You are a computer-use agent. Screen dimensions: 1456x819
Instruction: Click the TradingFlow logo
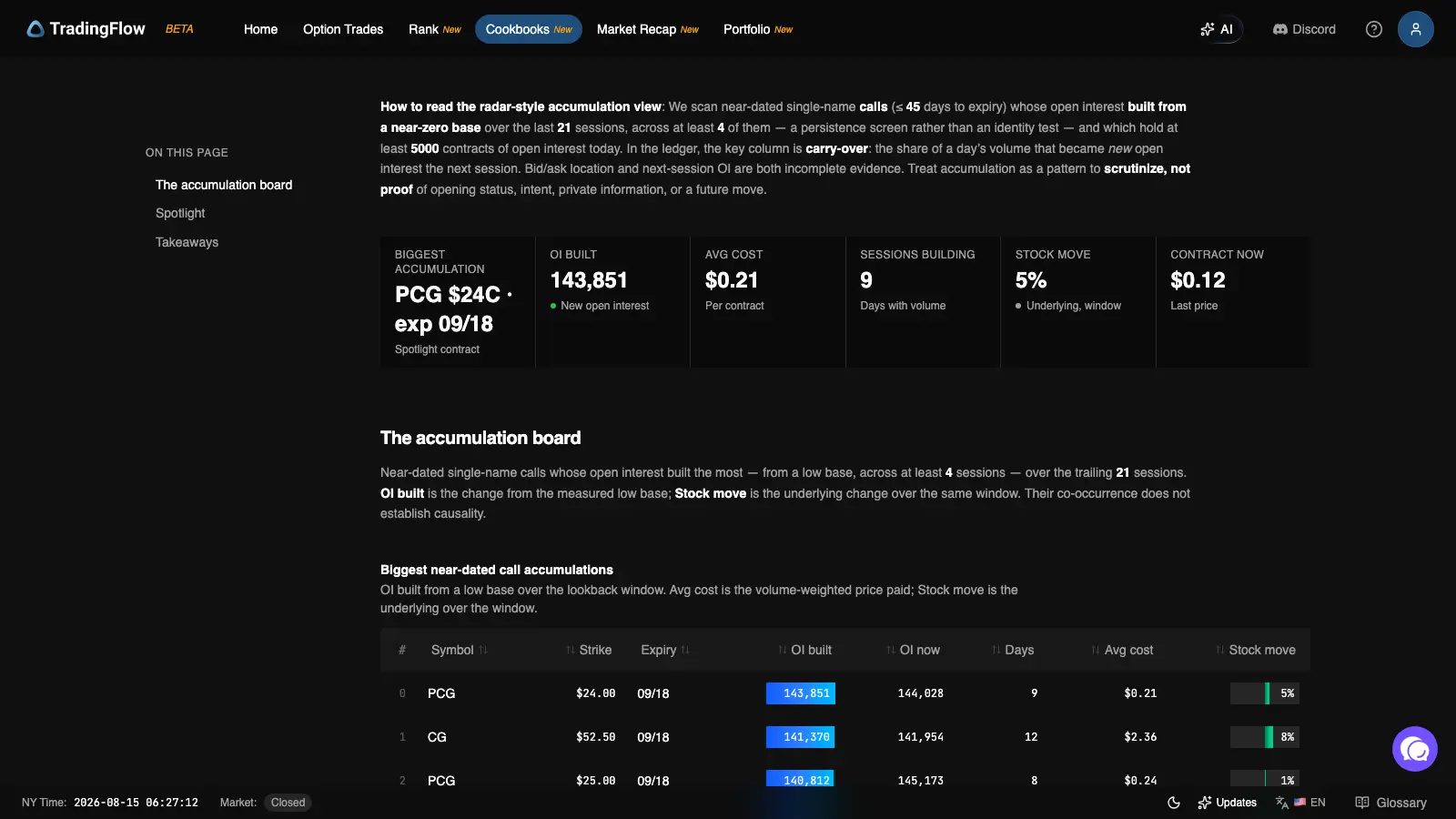[86, 29]
